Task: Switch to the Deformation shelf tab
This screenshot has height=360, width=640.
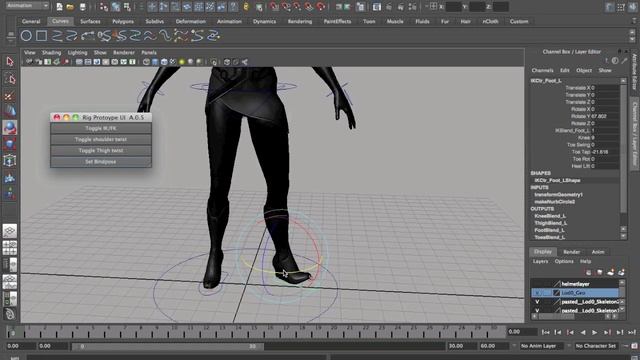Action: coord(191,21)
